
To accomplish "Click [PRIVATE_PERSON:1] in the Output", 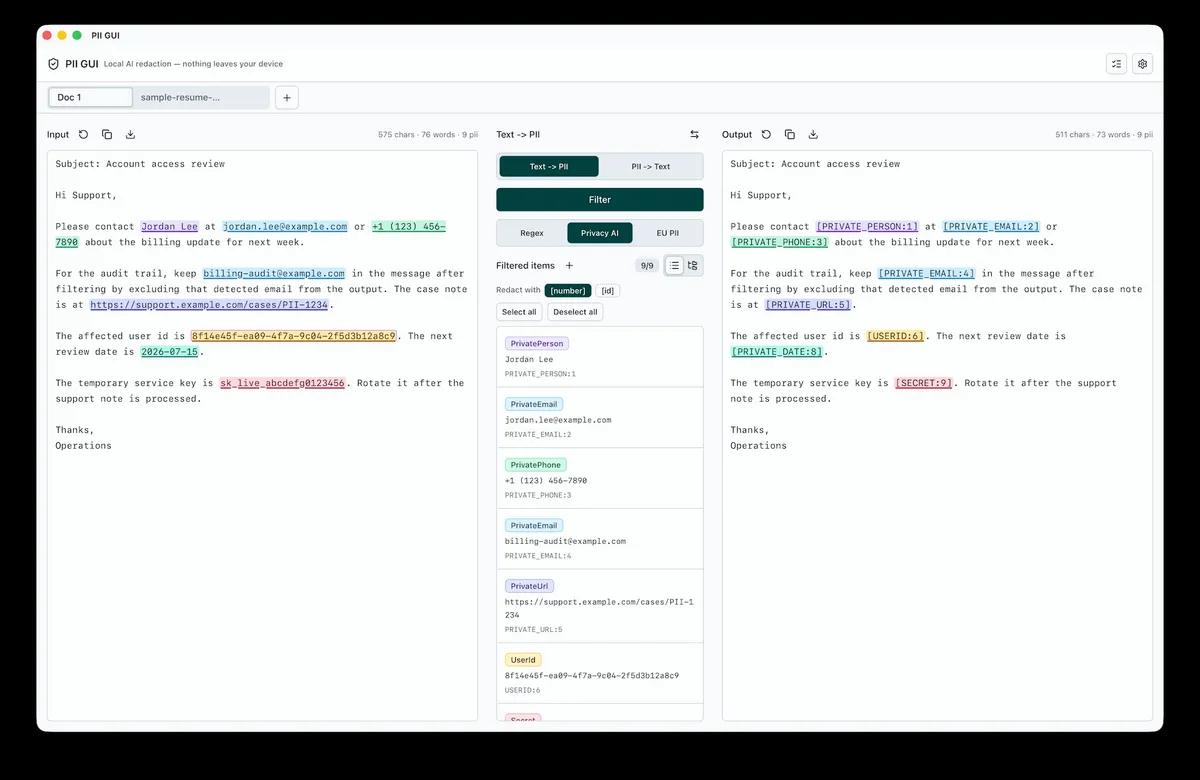I will (x=867, y=226).
